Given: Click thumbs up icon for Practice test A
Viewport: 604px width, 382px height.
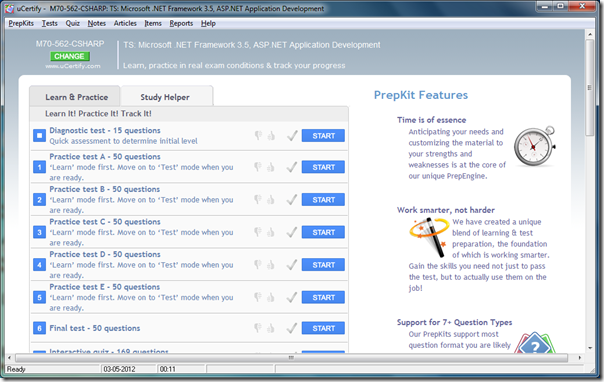Looking at the screenshot, I should click(271, 167).
